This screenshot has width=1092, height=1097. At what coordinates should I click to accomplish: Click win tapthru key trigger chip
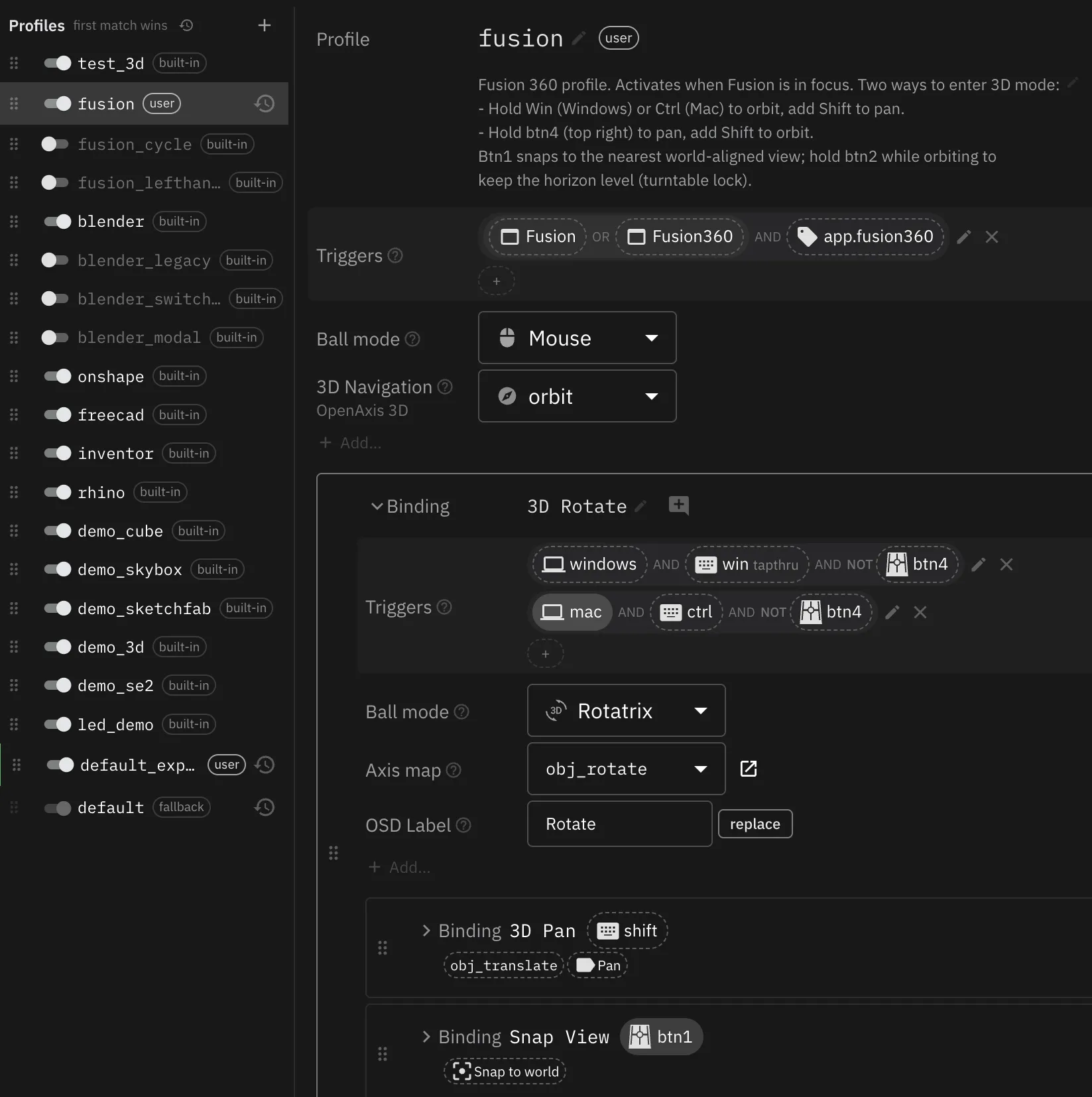tap(747, 564)
